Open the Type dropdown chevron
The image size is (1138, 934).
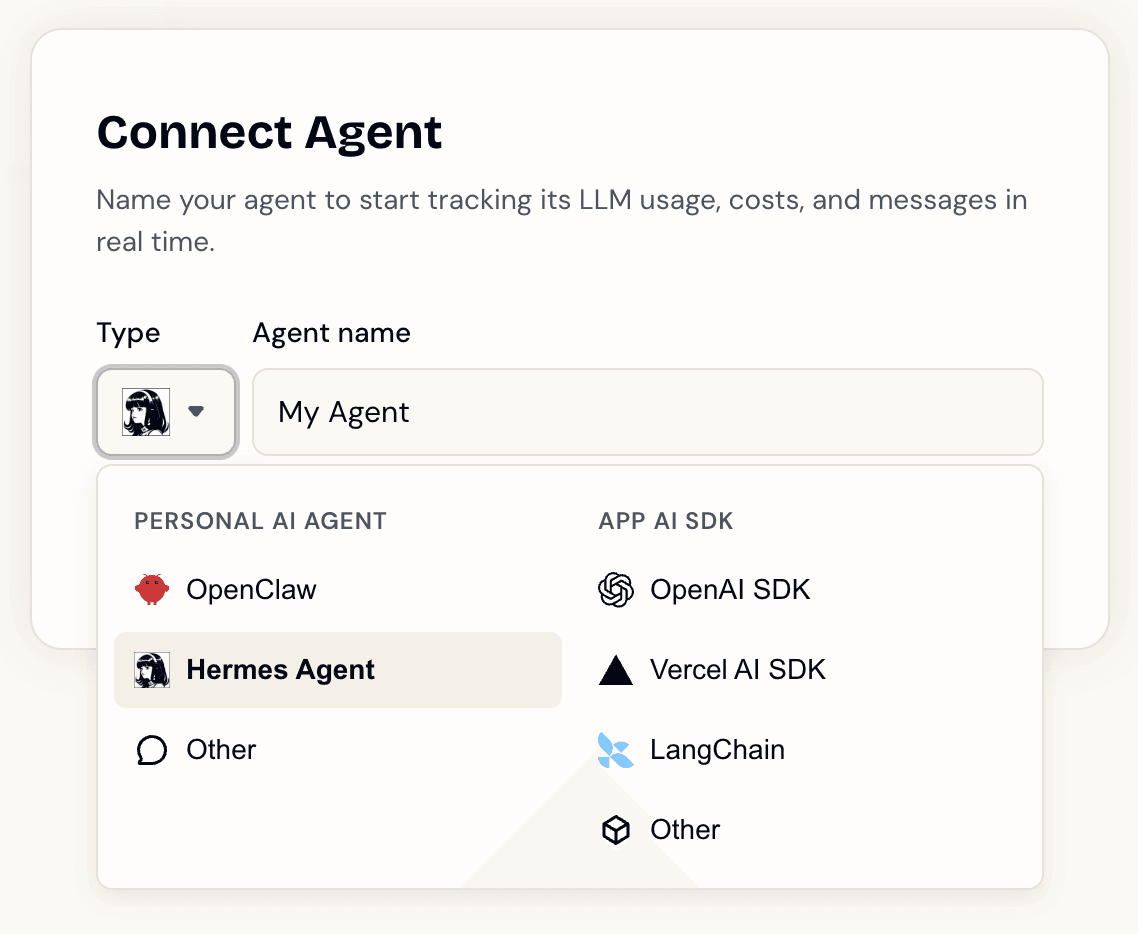pyautogui.click(x=196, y=412)
